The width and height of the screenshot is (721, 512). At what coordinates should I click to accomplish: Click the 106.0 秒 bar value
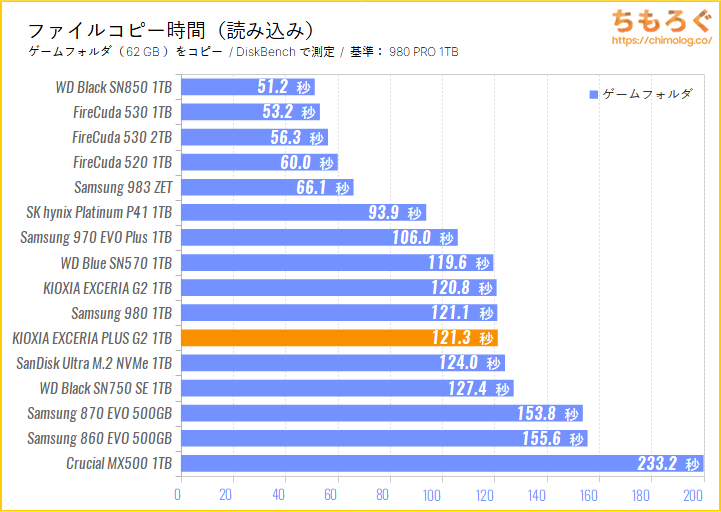pos(423,238)
